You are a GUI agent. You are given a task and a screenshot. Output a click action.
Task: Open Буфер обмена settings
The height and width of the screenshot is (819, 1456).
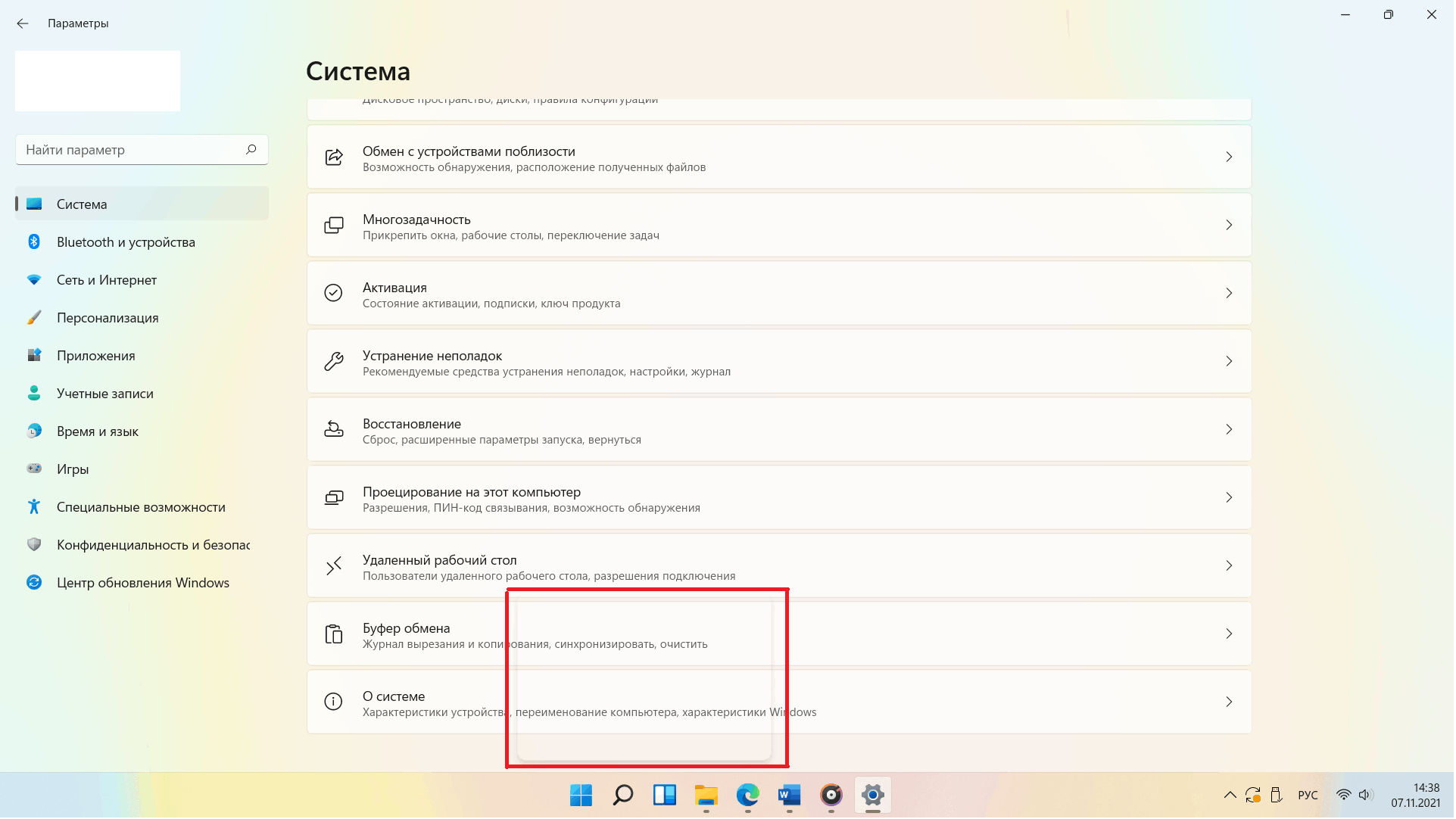779,634
